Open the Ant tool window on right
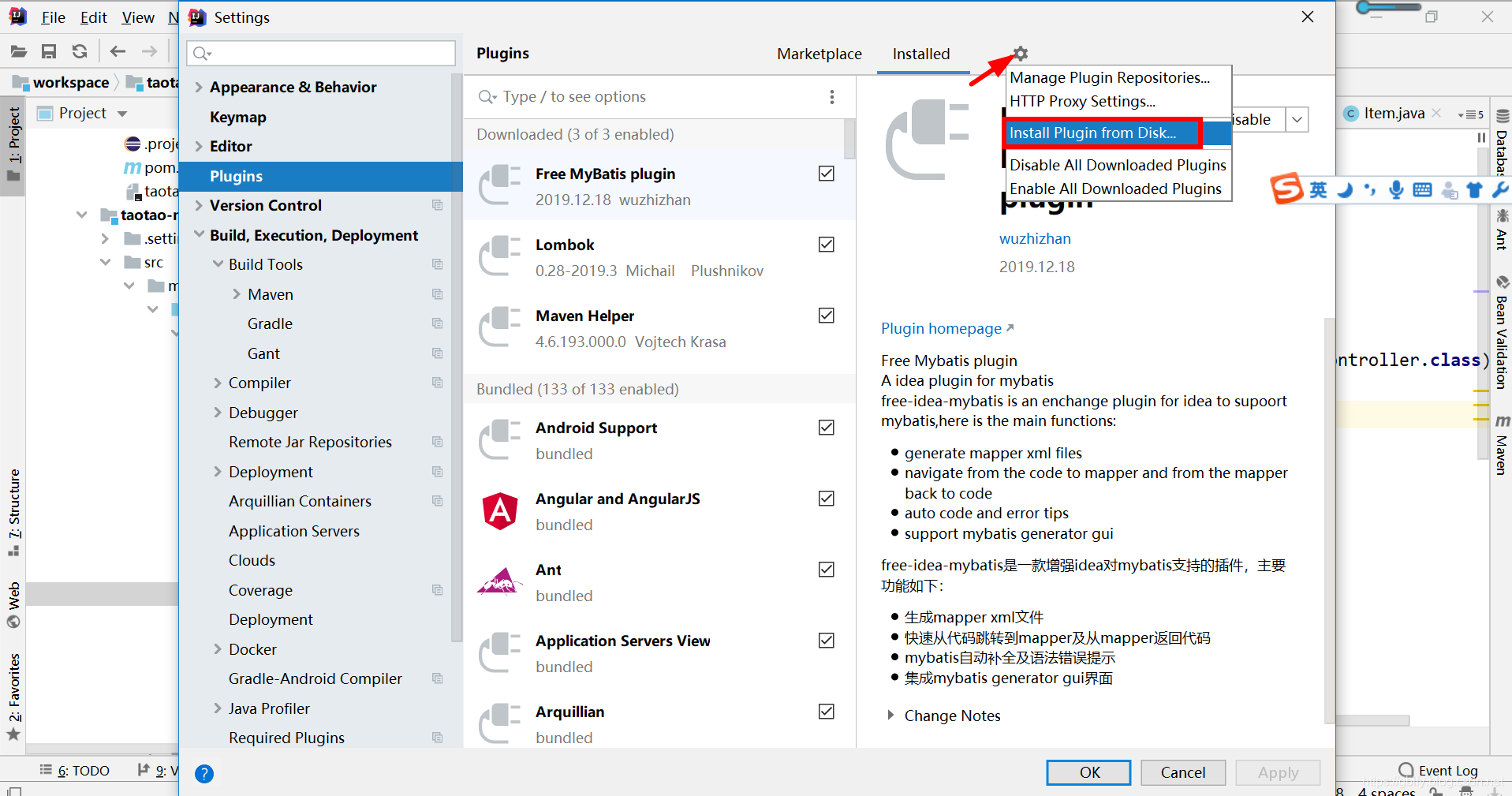 tap(1502, 230)
